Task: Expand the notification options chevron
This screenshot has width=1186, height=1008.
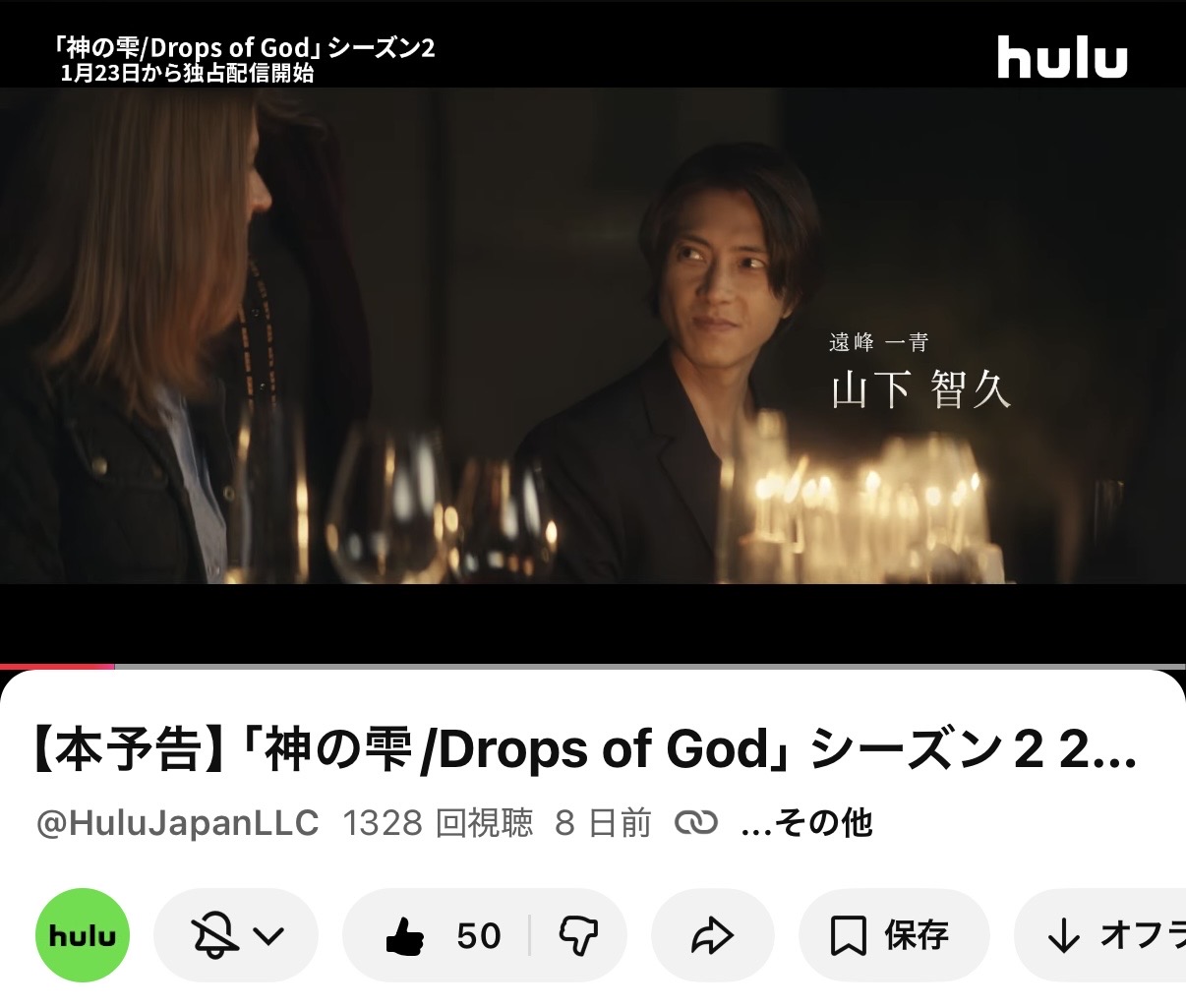Action: [x=268, y=935]
